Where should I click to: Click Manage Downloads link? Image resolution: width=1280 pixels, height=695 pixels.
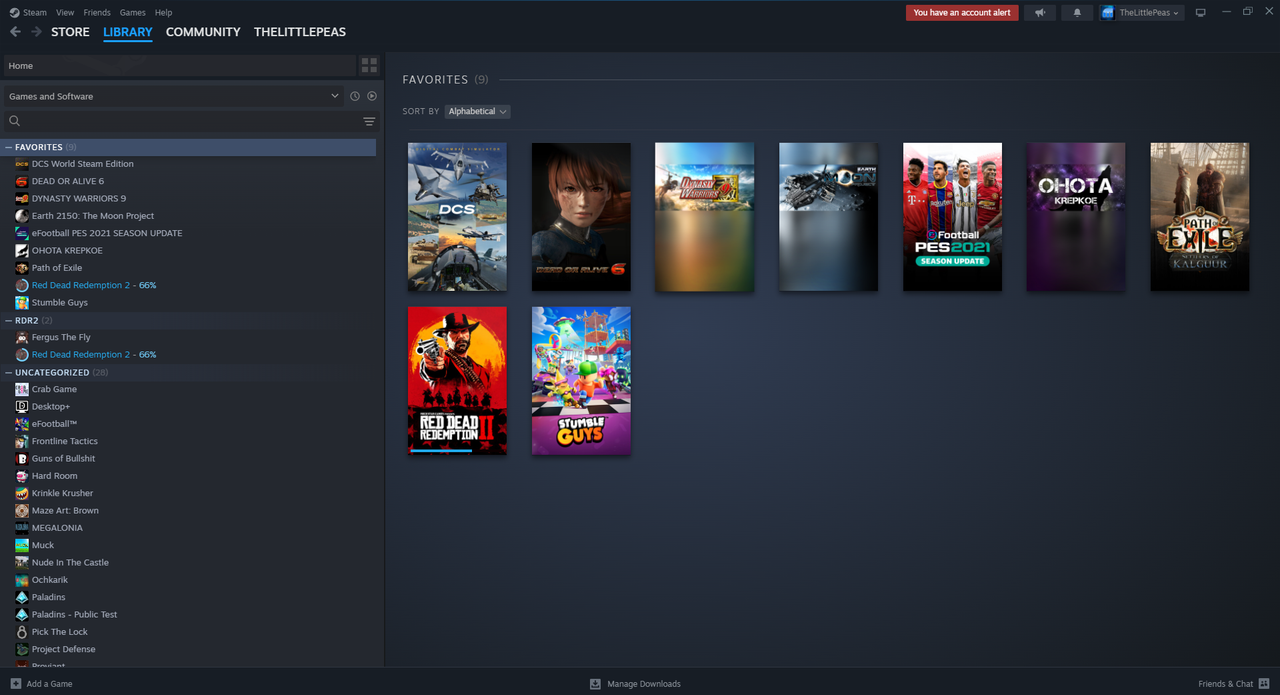(x=644, y=684)
